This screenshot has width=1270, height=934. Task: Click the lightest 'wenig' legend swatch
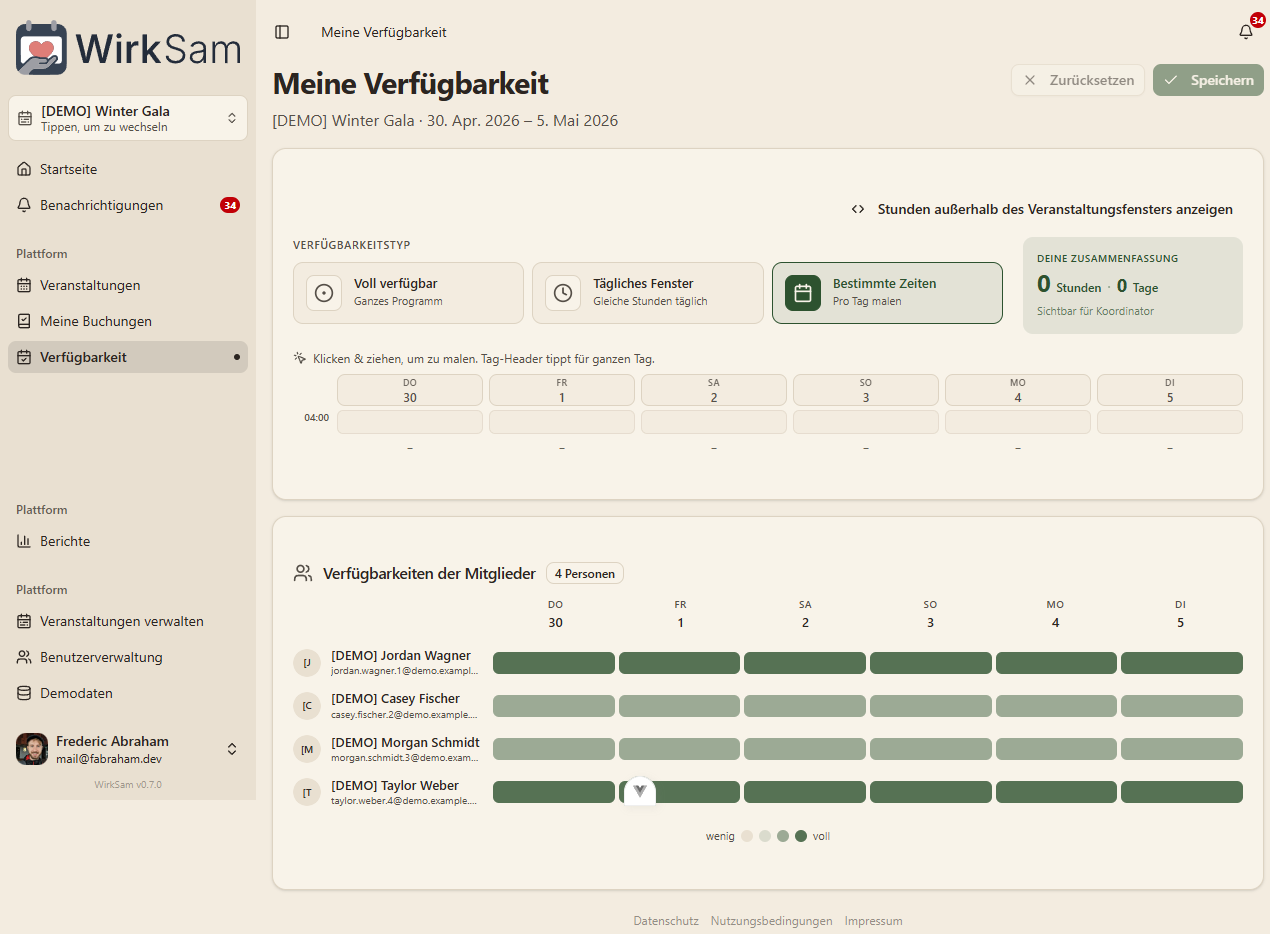(x=747, y=836)
